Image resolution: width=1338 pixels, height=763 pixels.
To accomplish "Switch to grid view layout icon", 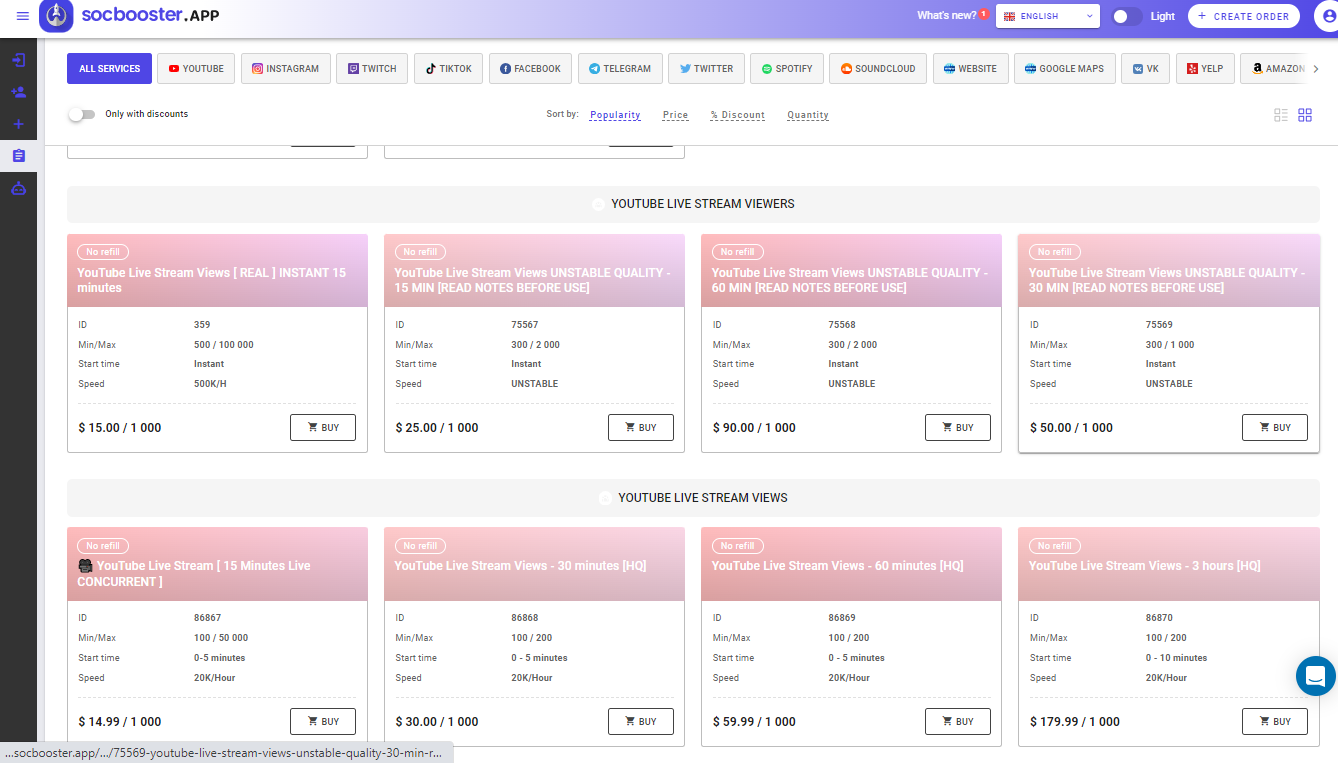I will 1305,115.
